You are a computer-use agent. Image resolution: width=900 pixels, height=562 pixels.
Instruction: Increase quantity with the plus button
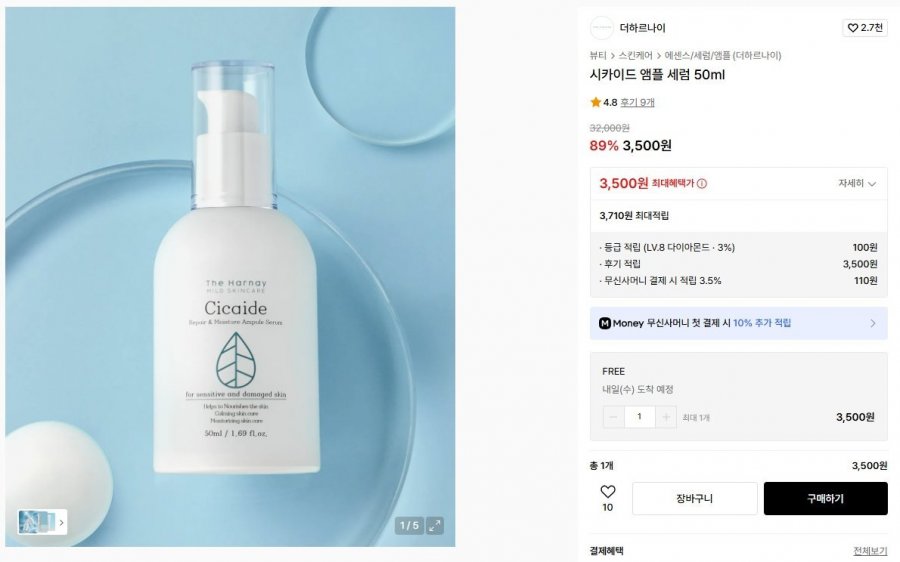point(666,417)
